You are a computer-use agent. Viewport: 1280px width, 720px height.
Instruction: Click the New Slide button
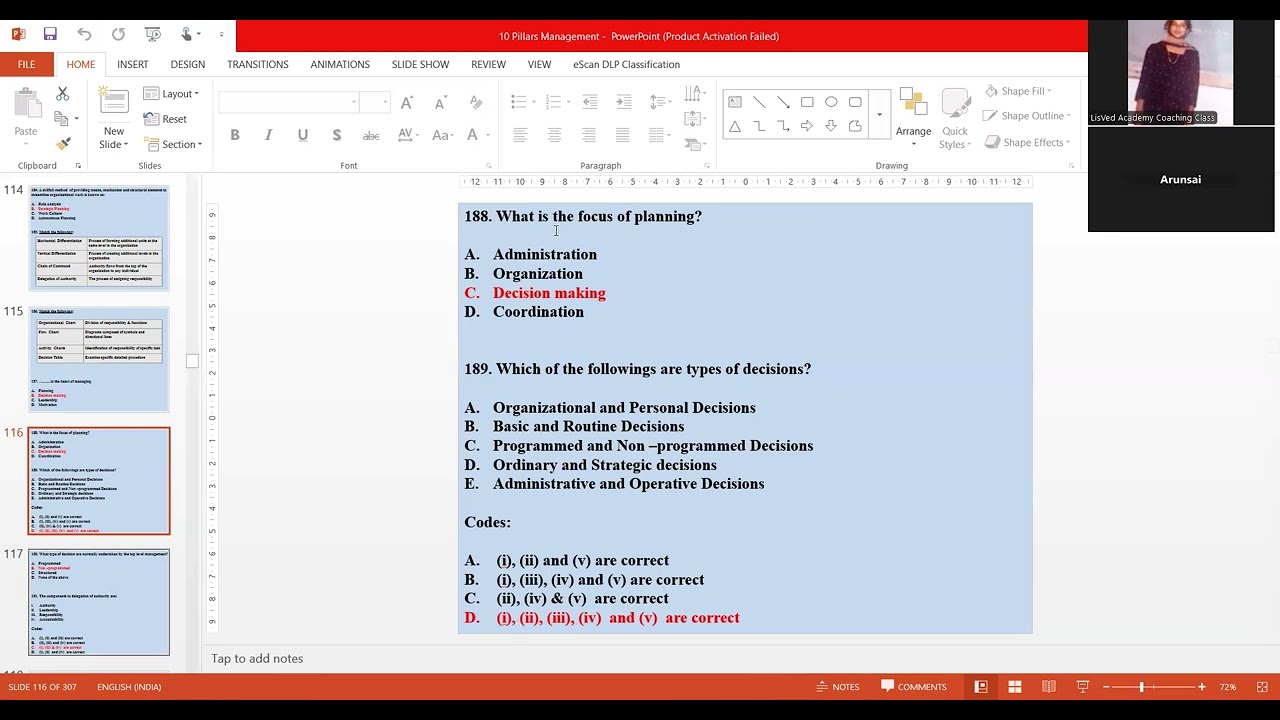coord(113,120)
